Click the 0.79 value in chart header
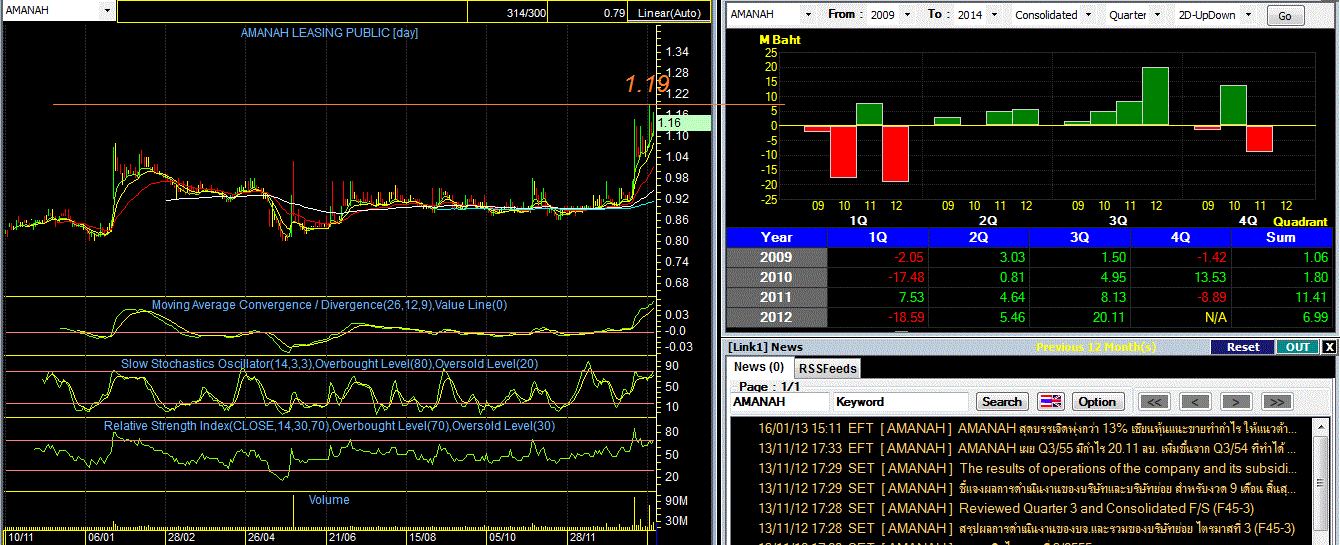 (614, 13)
